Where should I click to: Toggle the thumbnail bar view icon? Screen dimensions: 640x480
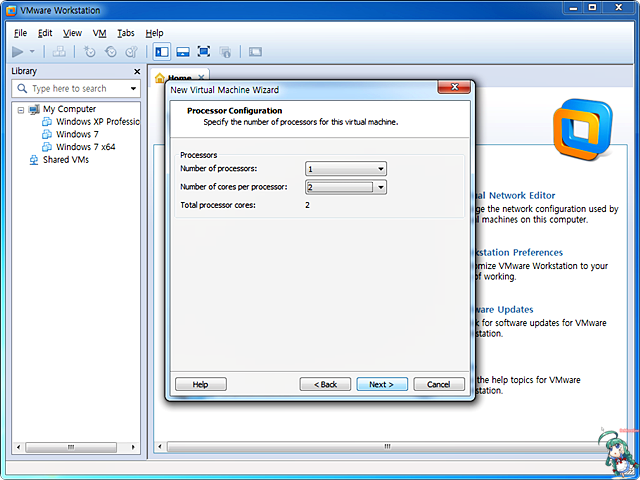(183, 52)
